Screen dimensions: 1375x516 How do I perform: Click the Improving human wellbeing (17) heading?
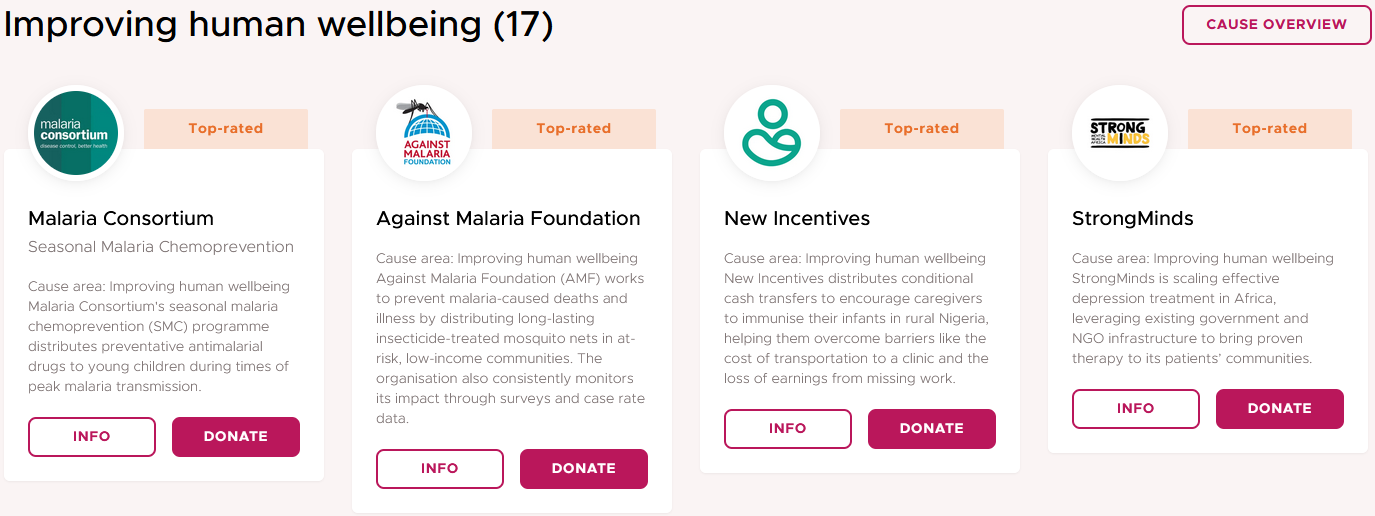point(278,25)
